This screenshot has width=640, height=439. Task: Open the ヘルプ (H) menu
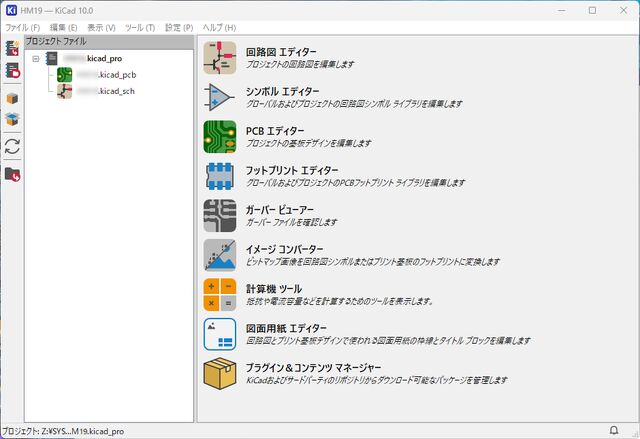click(x=219, y=28)
